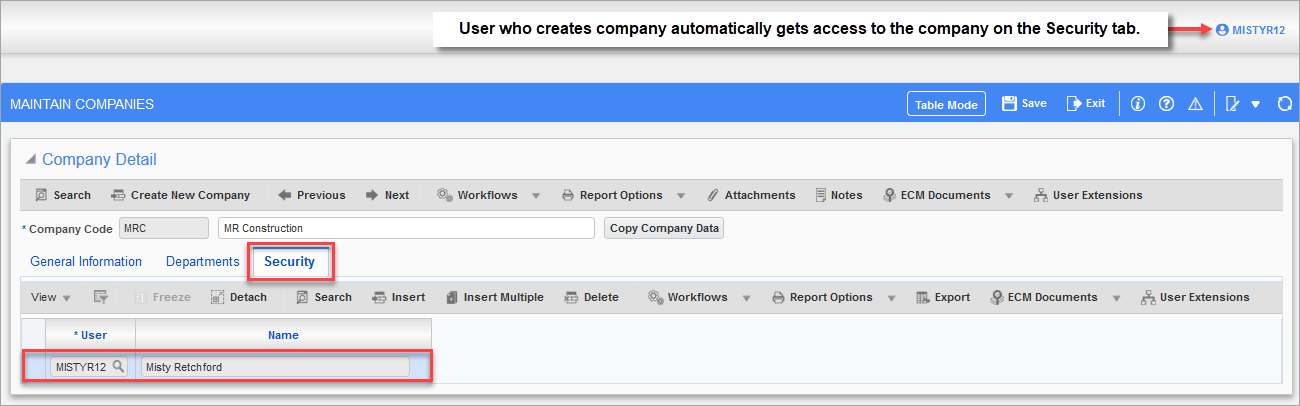Click the company name field MR Construction
1300x406 pixels.
[x=406, y=228]
